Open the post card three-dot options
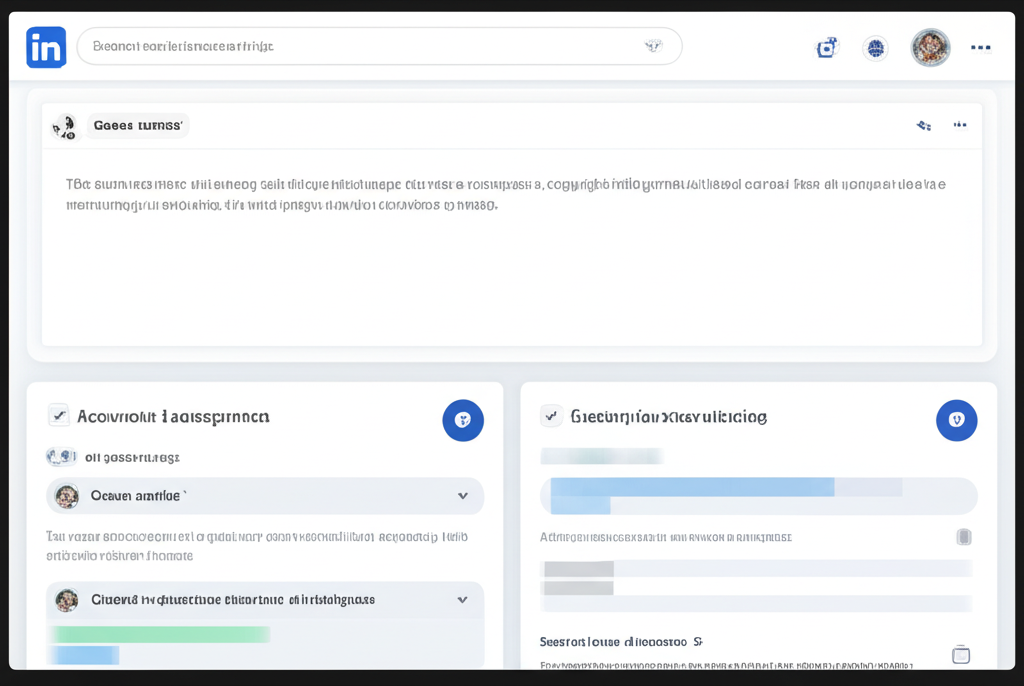1024x686 pixels. [x=960, y=125]
